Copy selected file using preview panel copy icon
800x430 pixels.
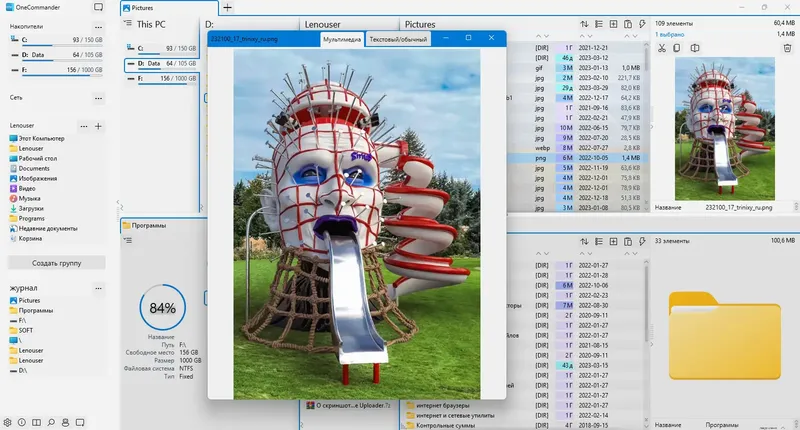coord(677,48)
